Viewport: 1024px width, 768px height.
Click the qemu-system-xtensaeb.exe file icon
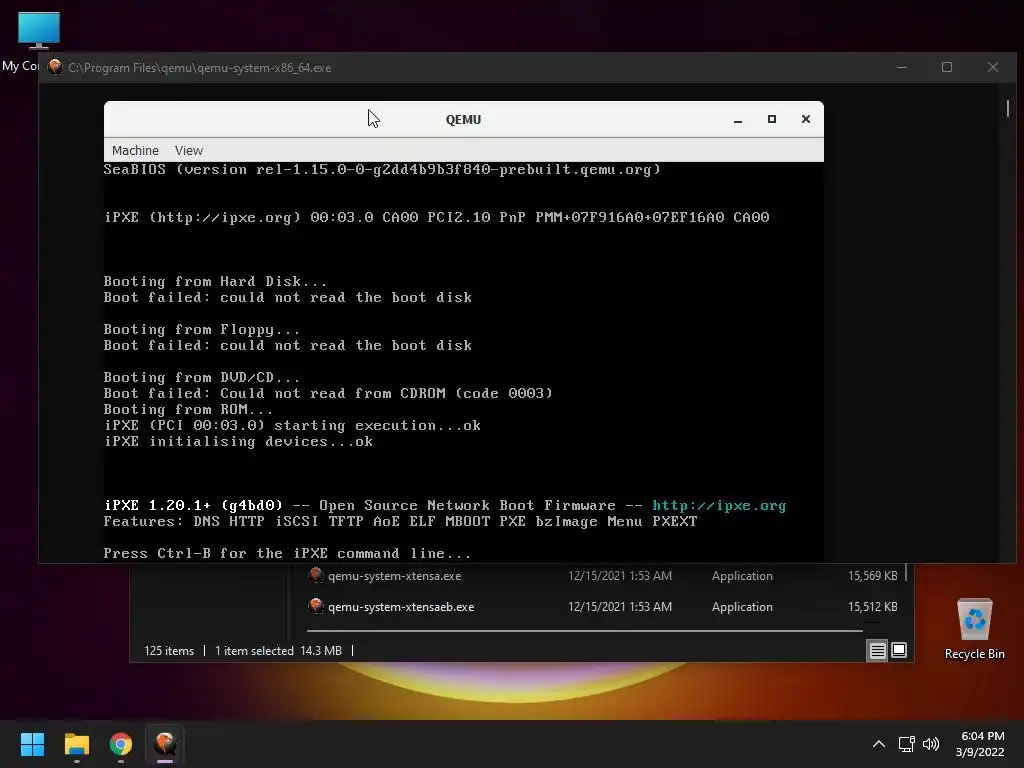click(x=316, y=606)
